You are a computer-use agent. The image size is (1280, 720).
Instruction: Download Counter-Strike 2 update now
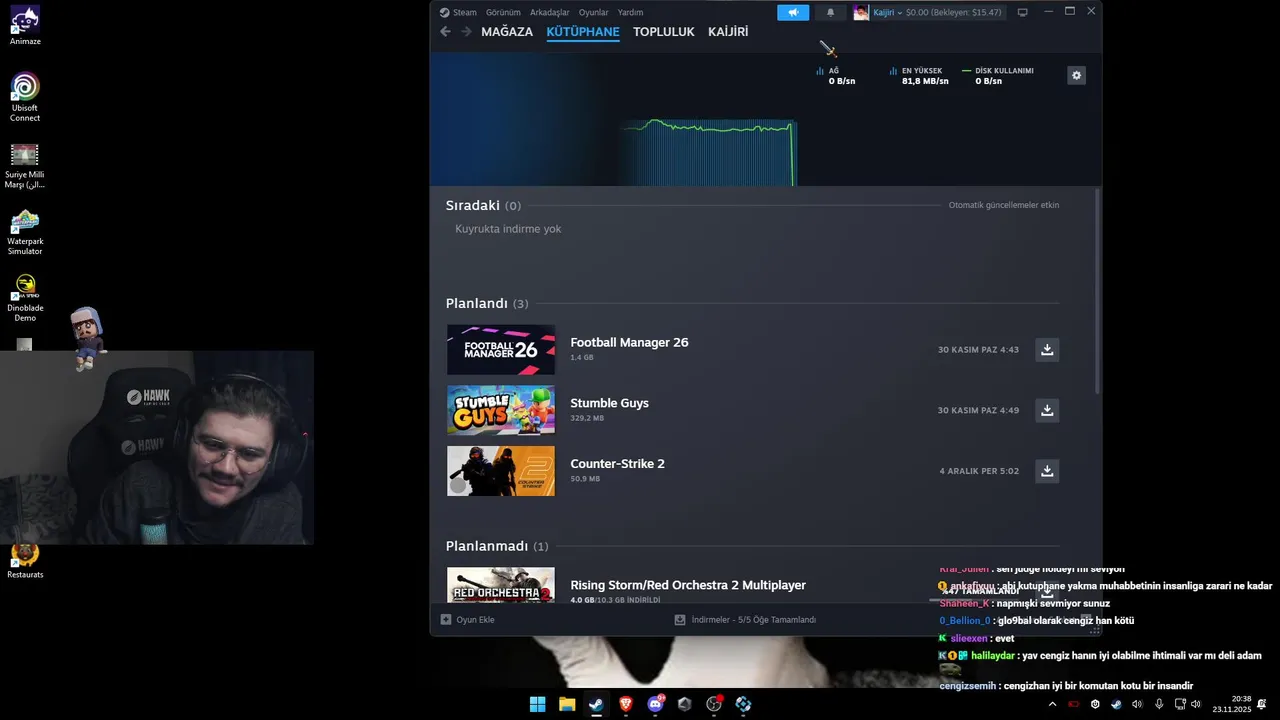tap(1047, 471)
